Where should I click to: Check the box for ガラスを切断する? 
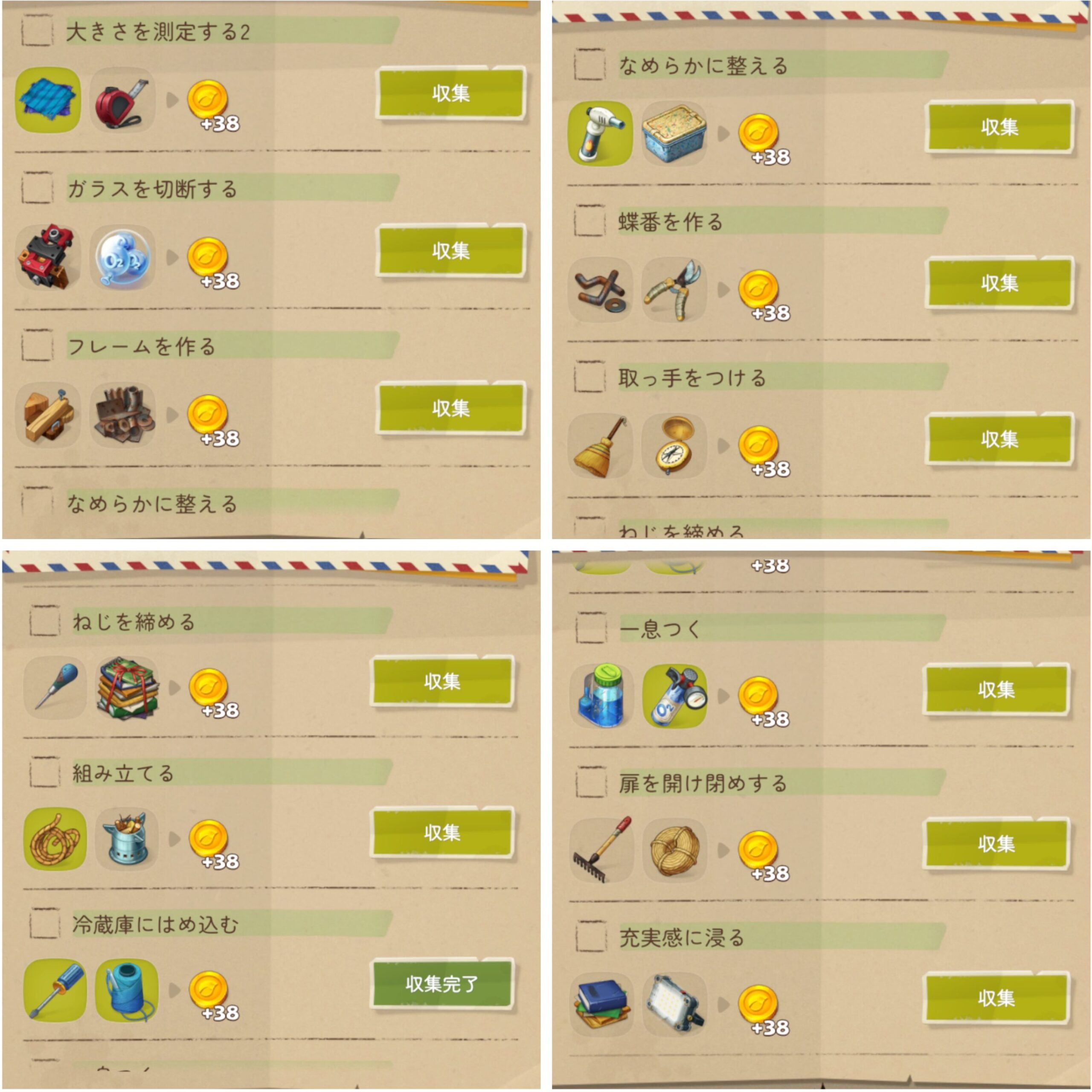37,188
